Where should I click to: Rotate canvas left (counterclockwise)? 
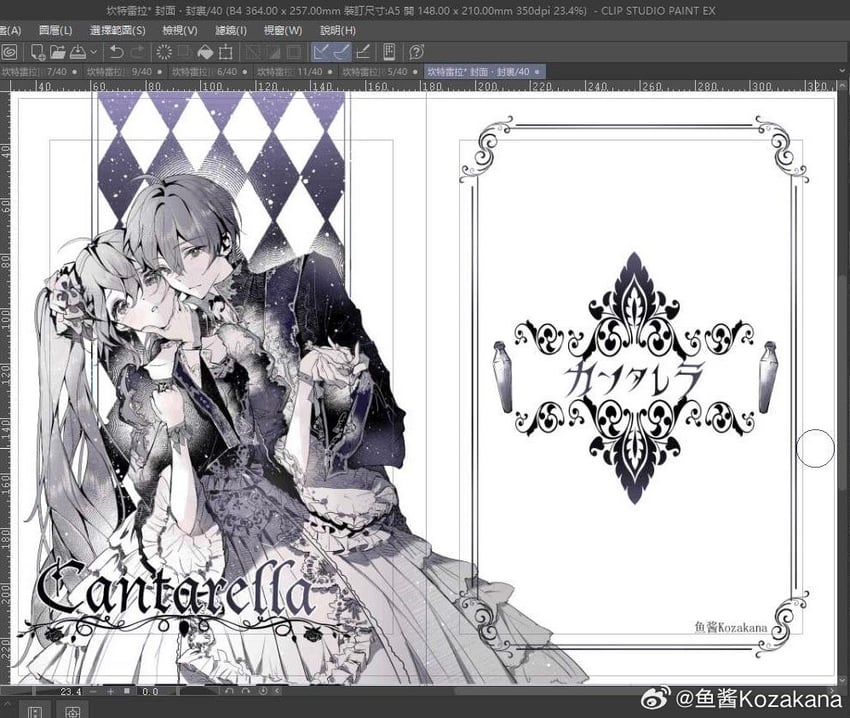coord(229,691)
